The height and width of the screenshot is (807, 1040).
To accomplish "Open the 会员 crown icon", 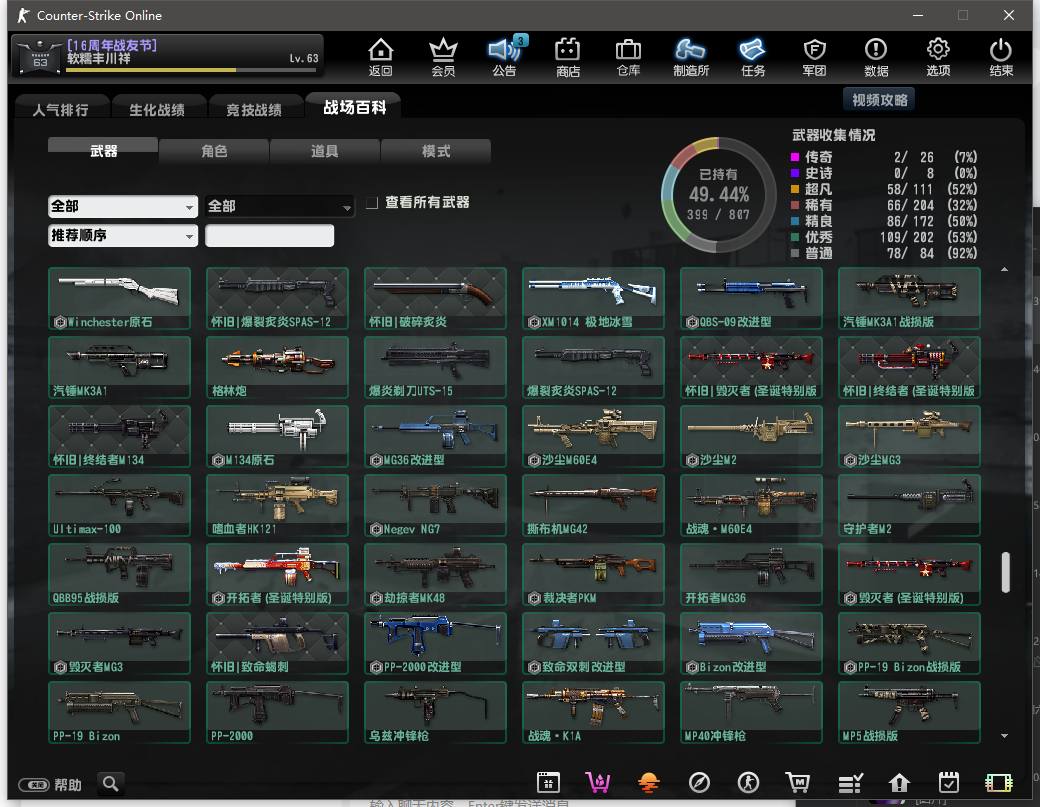I will click(x=442, y=56).
